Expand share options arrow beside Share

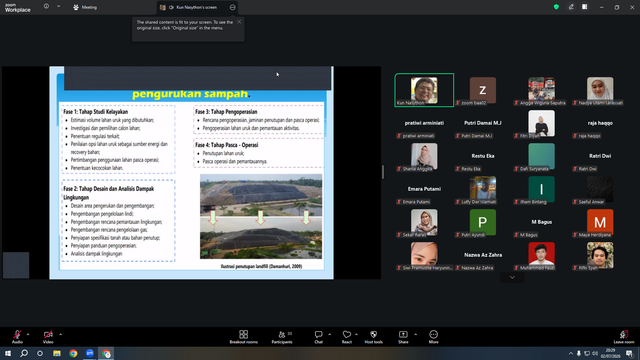(416, 334)
